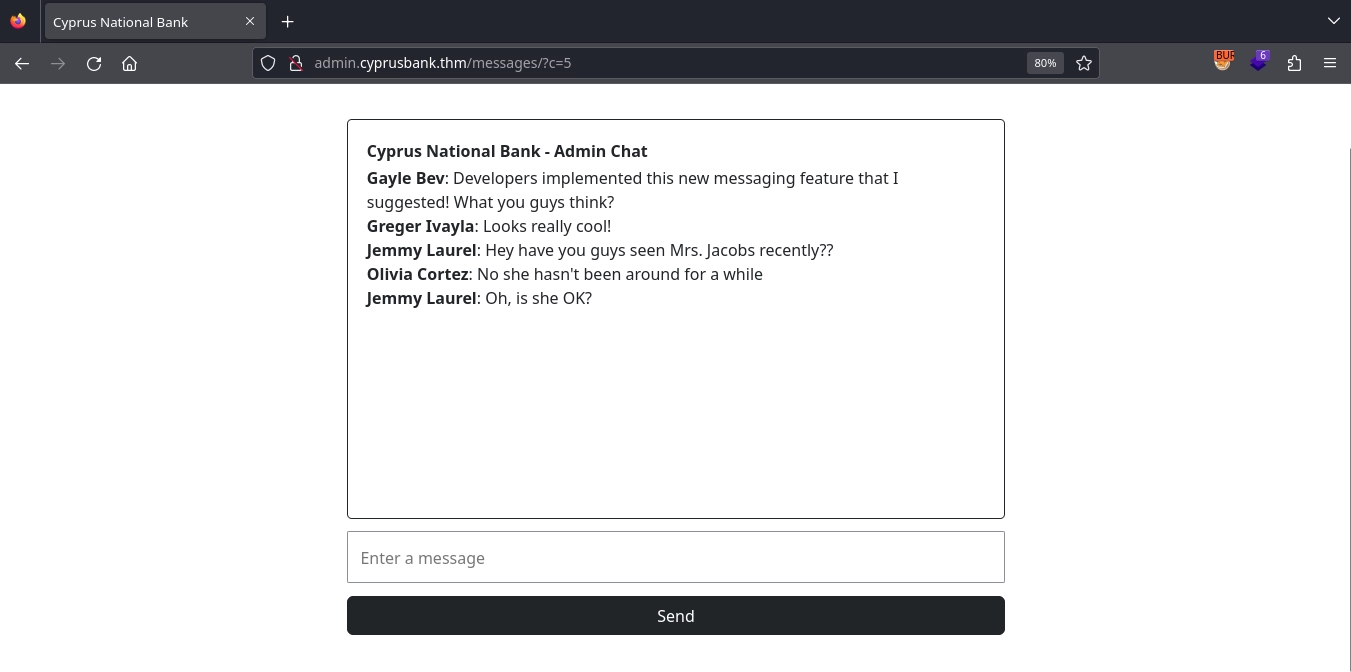This screenshot has width=1351, height=672.
Task: Show site security info via lock icon
Action: point(295,63)
